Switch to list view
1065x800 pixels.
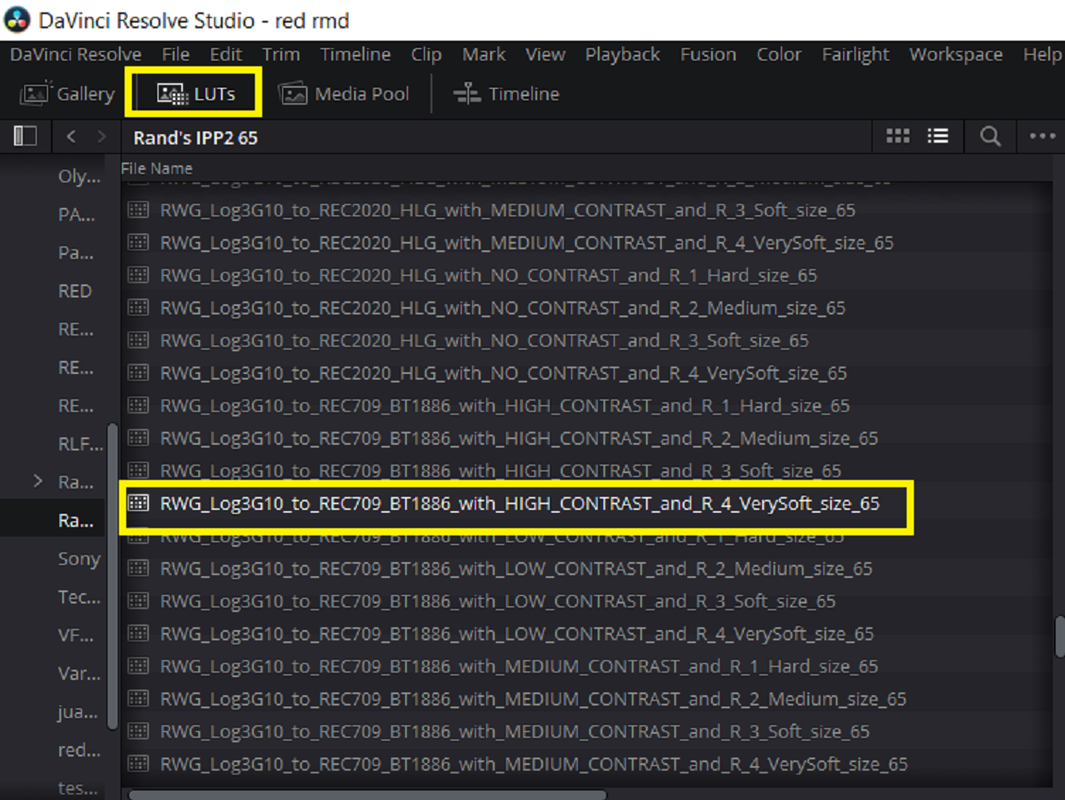(x=938, y=137)
